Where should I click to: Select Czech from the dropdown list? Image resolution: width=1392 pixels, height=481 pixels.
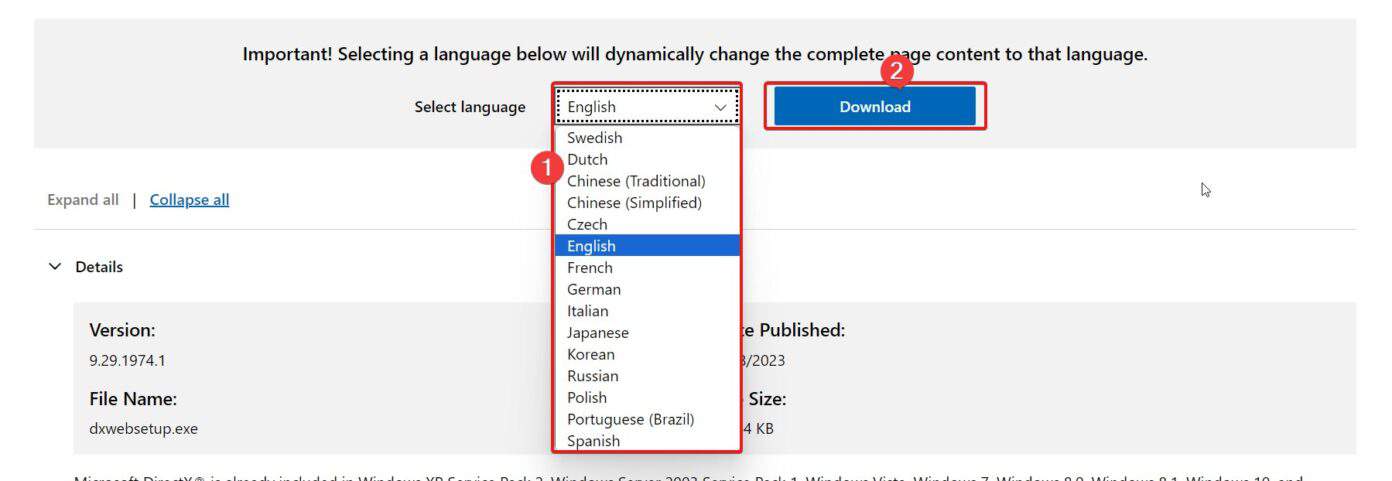[x=587, y=225]
